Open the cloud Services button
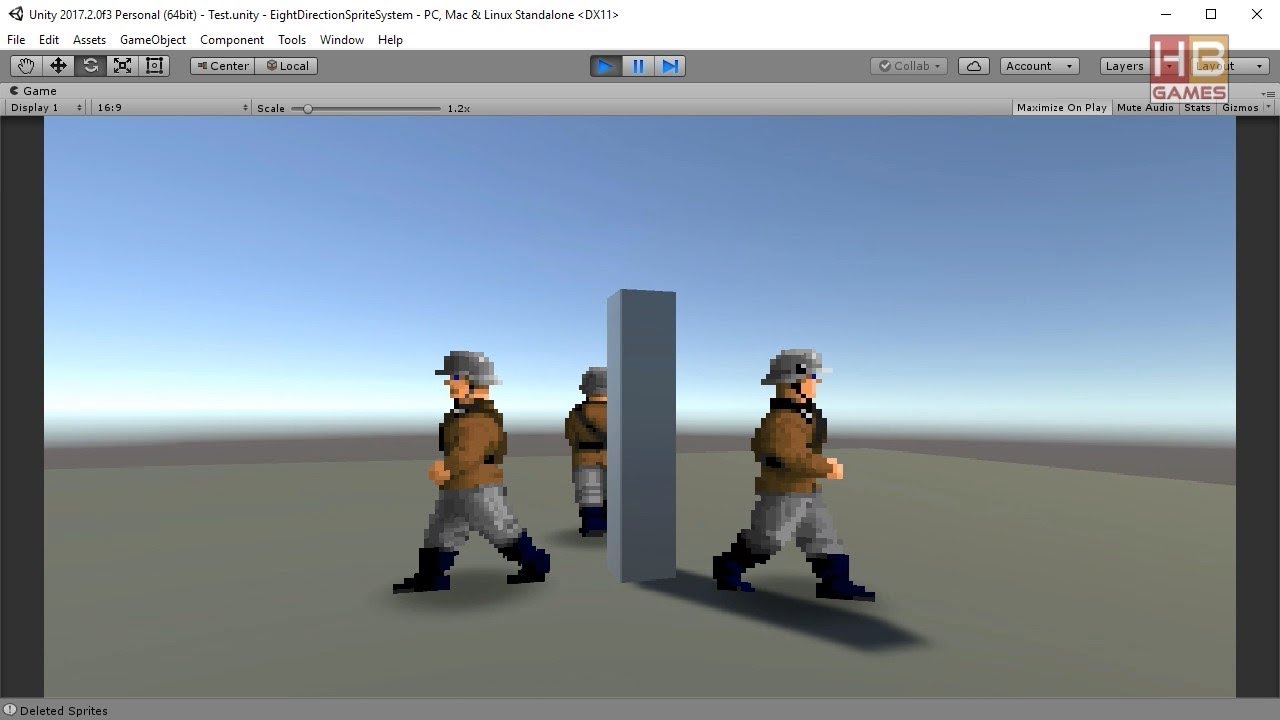The image size is (1280, 720). [974, 66]
